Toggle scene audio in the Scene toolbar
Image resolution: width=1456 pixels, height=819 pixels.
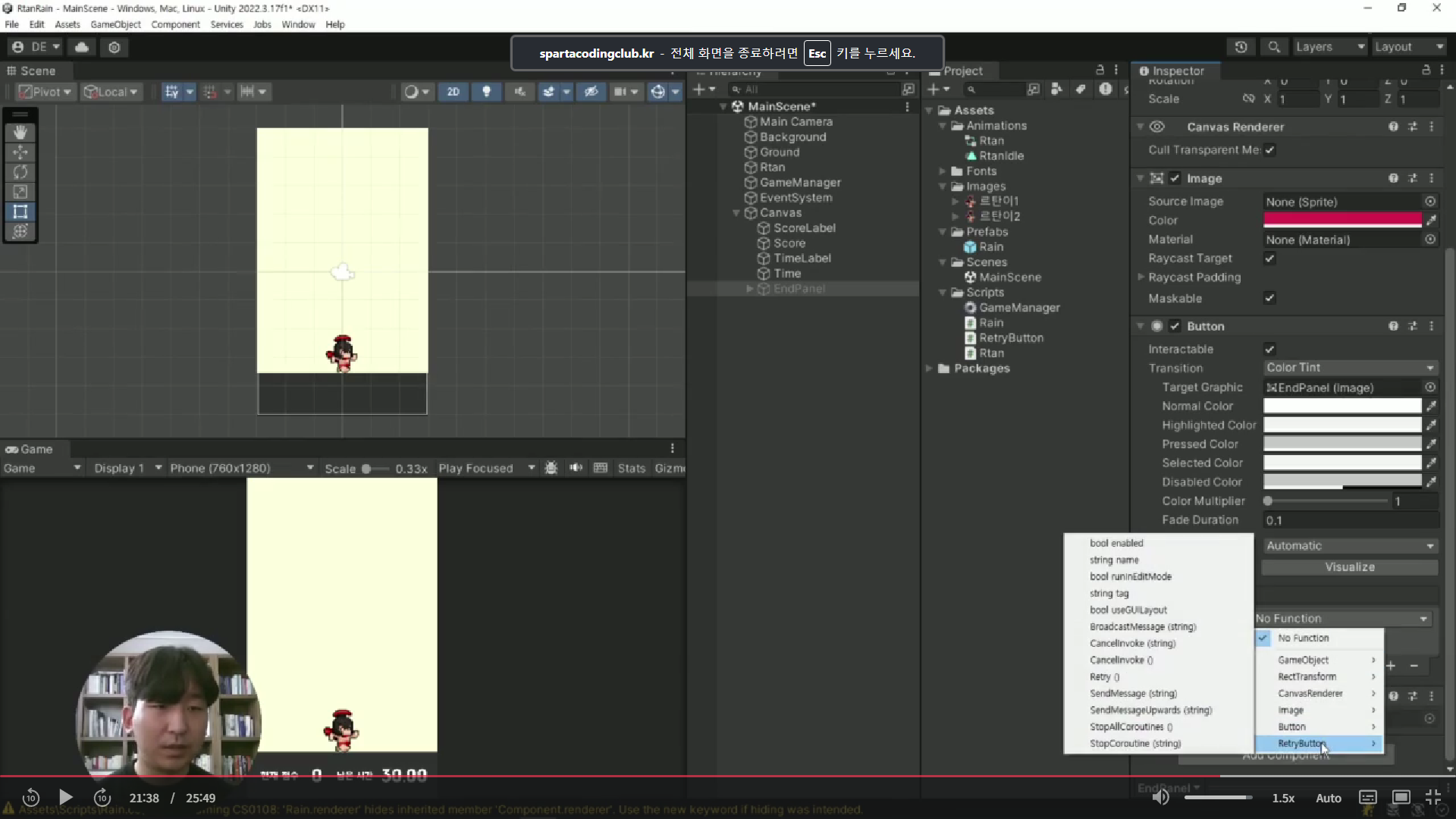tap(519, 92)
